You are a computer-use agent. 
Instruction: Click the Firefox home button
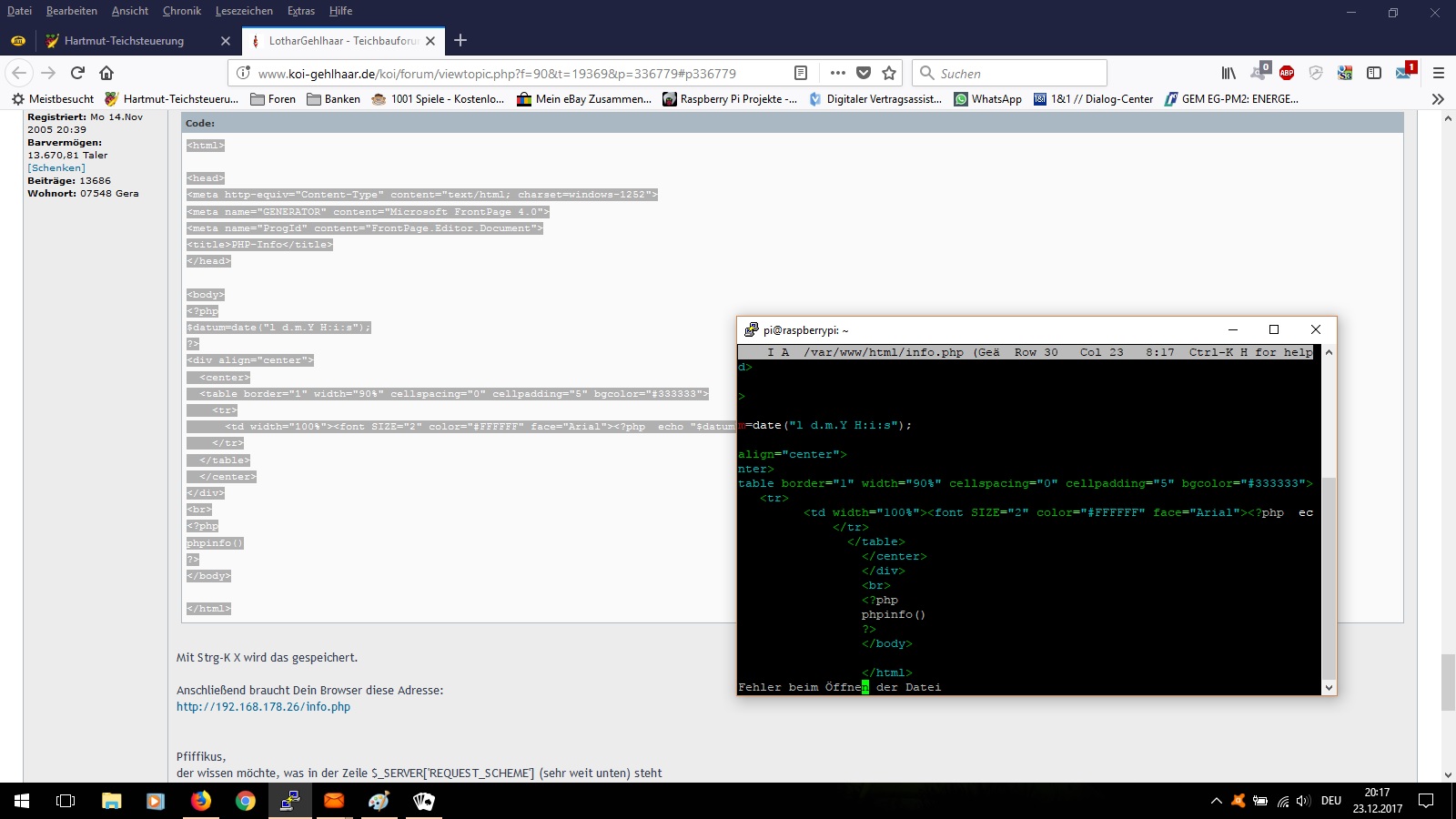(106, 73)
